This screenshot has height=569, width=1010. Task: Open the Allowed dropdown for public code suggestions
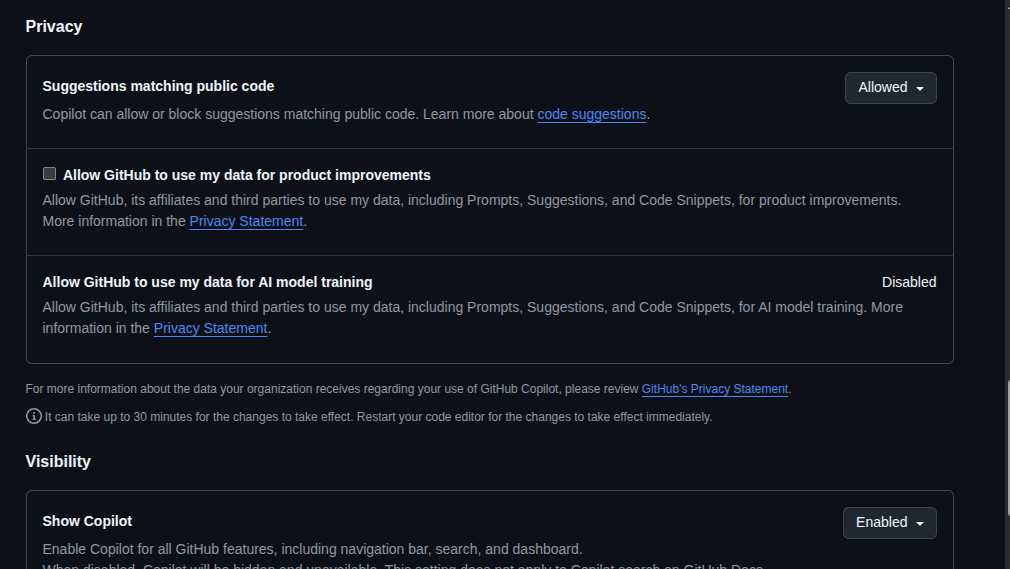click(890, 88)
